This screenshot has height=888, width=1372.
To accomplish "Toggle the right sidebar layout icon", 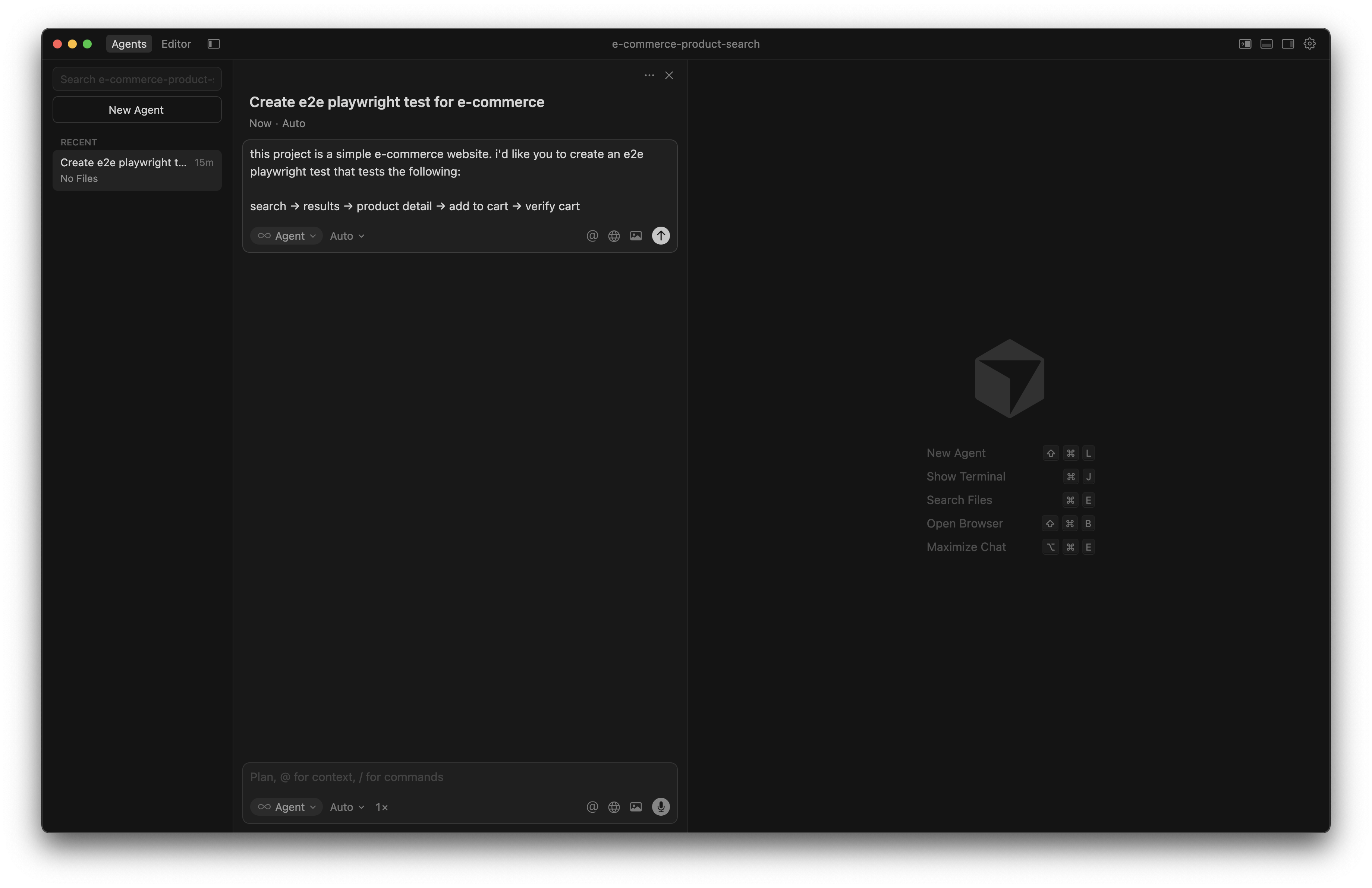I will (x=1288, y=44).
